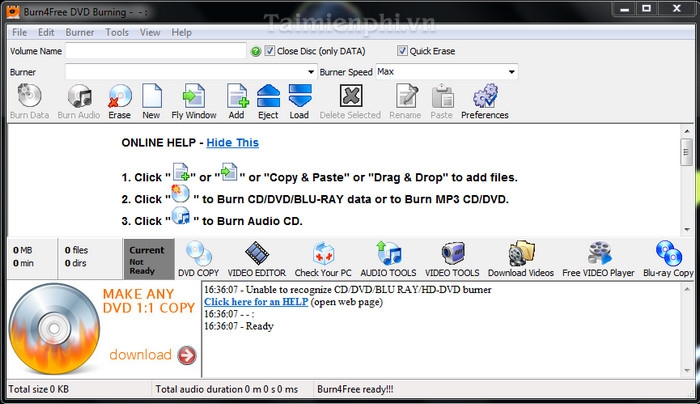This screenshot has width=700, height=404.
Task: Click the green volume name help icon
Action: tap(256, 51)
